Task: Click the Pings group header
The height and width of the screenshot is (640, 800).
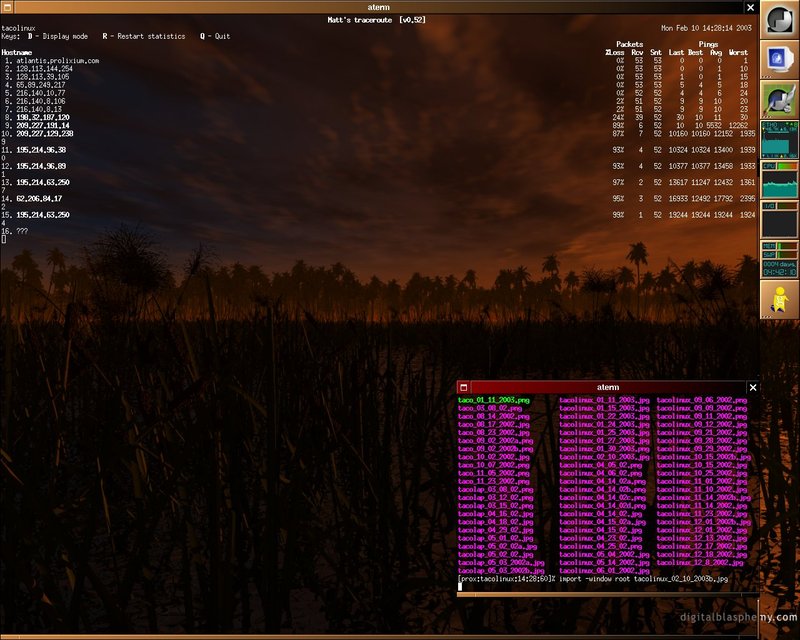Action: 708,44
